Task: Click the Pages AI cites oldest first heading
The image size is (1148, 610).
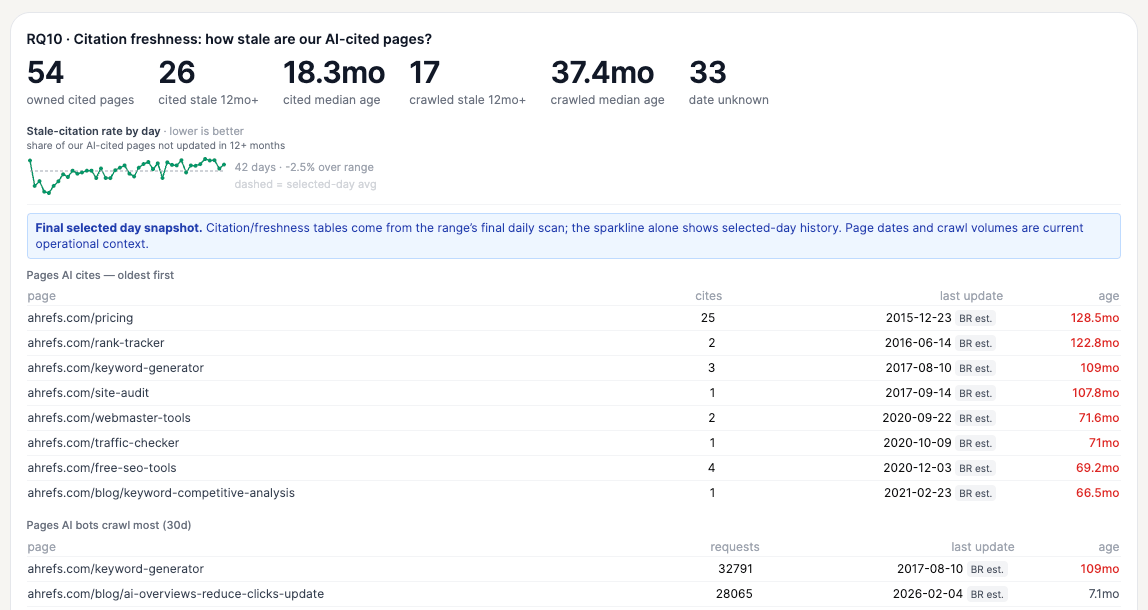Action: pyautogui.click(x=100, y=275)
